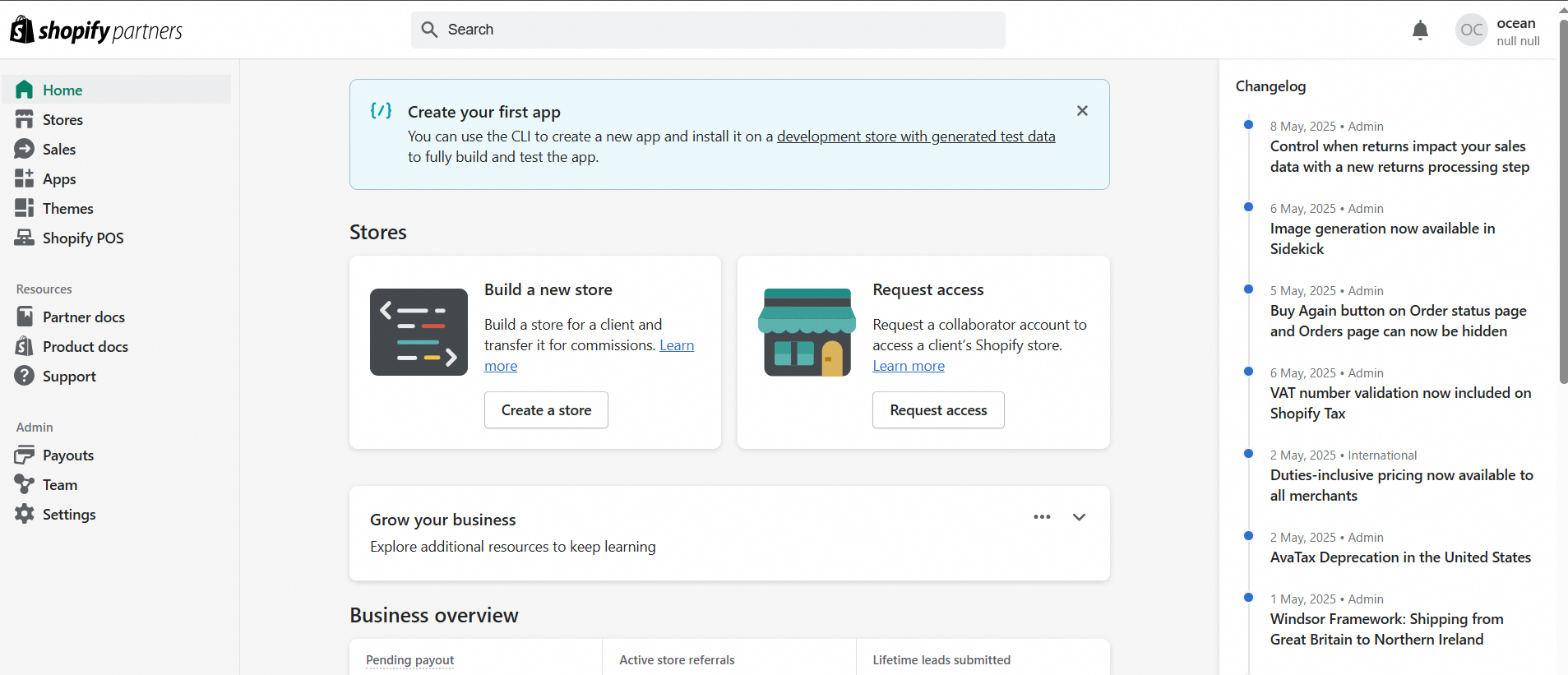Click the Apps grid icon
Image resolution: width=1568 pixels, height=675 pixels.
coord(25,178)
